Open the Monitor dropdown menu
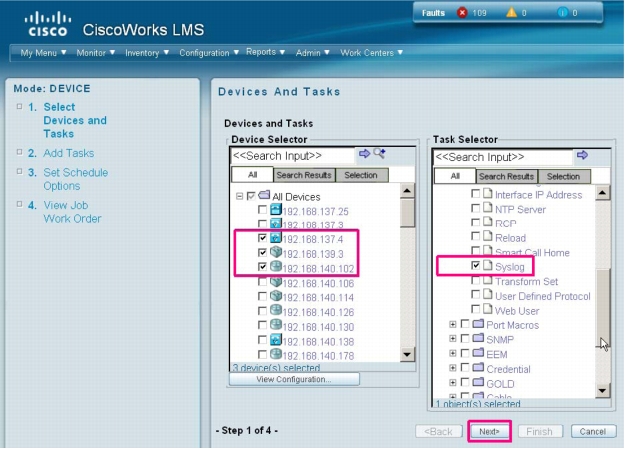This screenshot has height=450, width=625. [96, 53]
